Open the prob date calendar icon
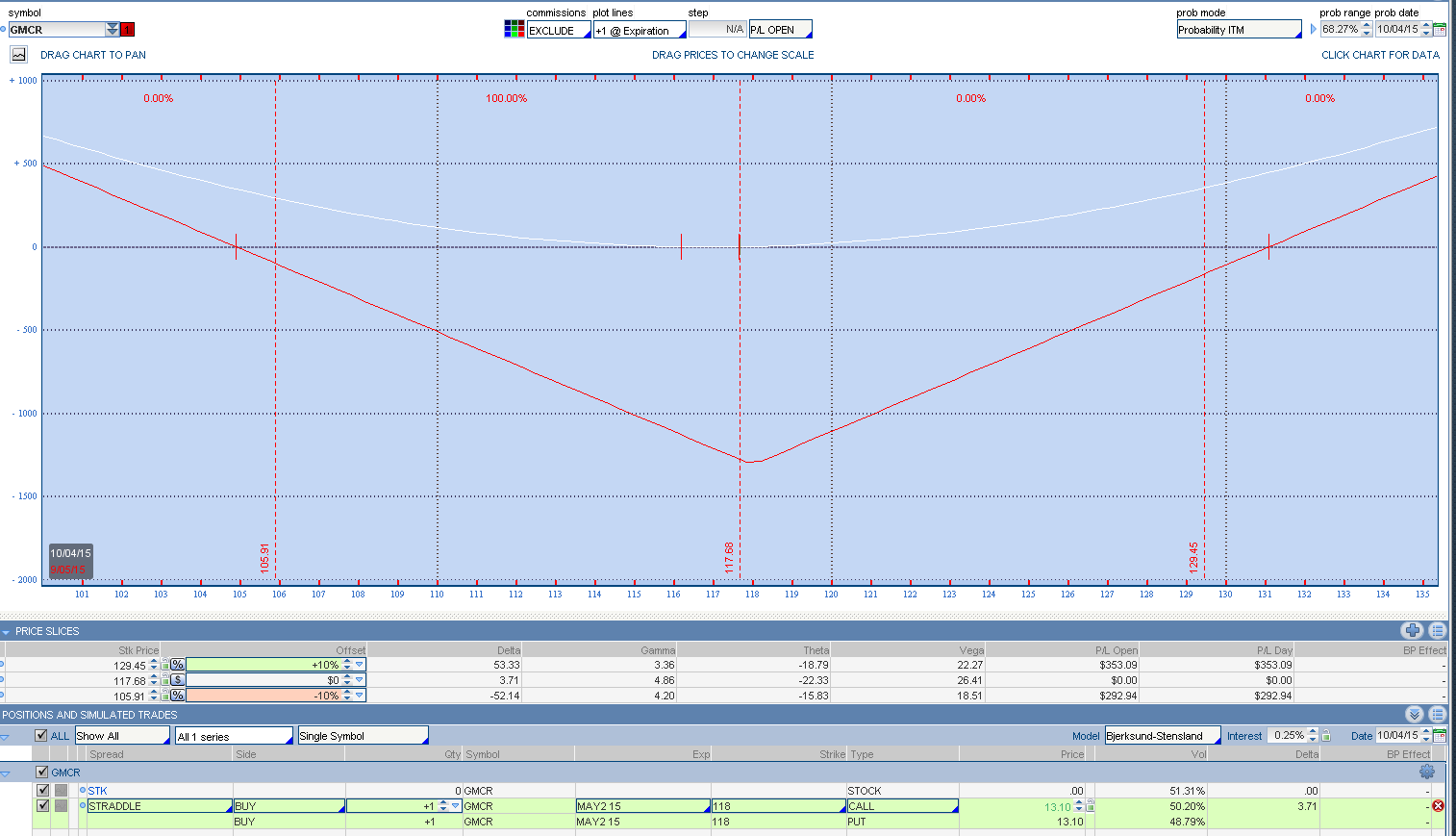 [1440, 30]
